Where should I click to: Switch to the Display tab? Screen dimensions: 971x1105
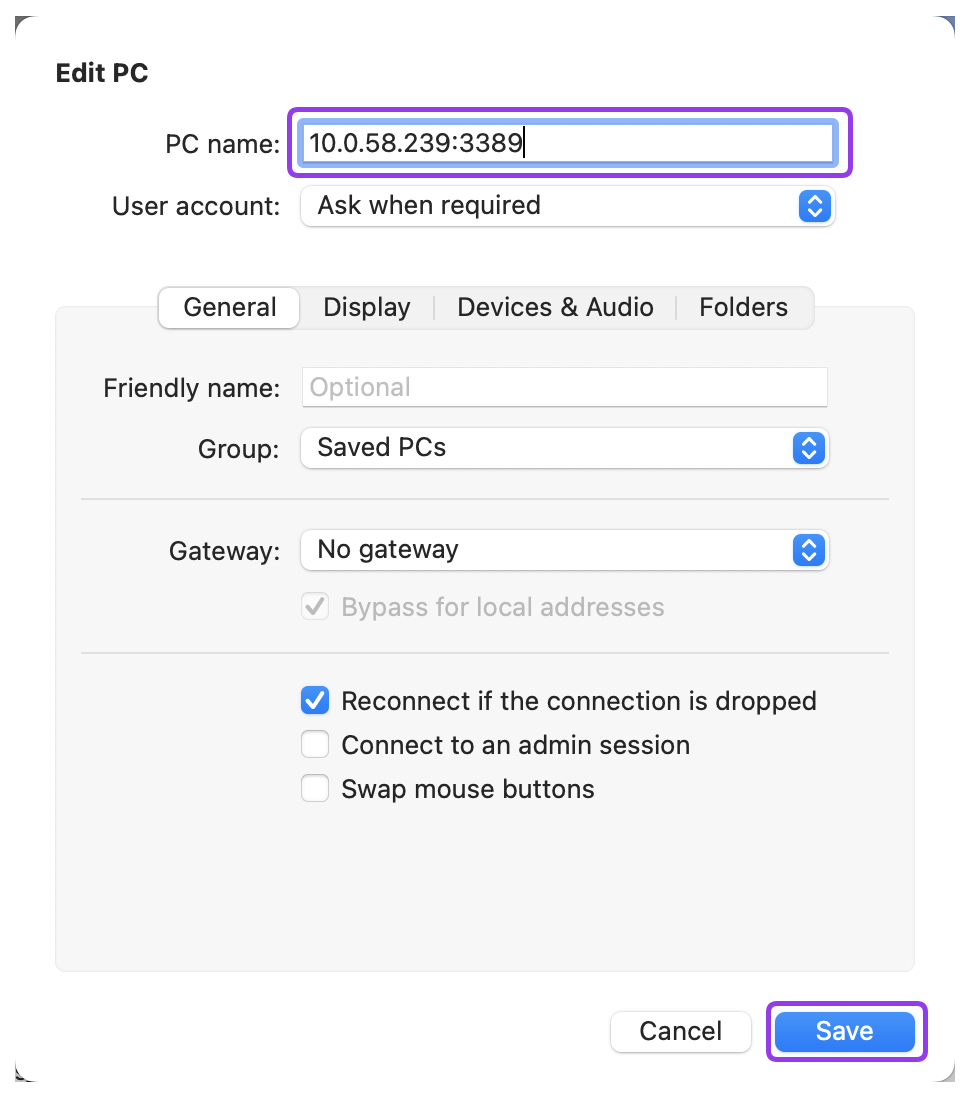(x=366, y=307)
